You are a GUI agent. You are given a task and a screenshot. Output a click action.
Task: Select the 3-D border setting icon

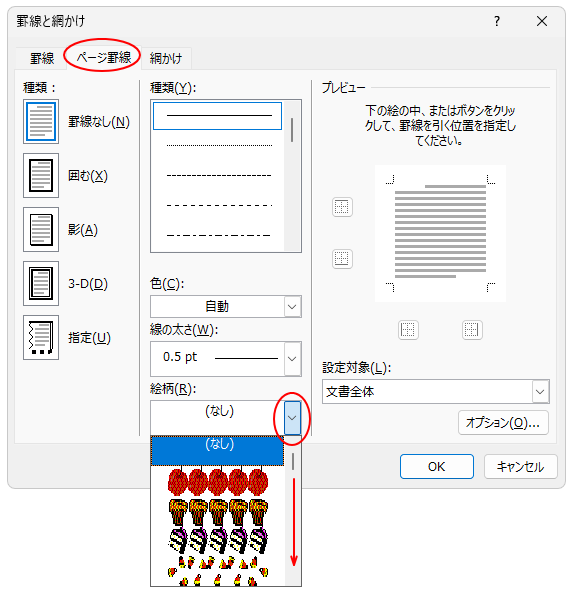[41, 283]
